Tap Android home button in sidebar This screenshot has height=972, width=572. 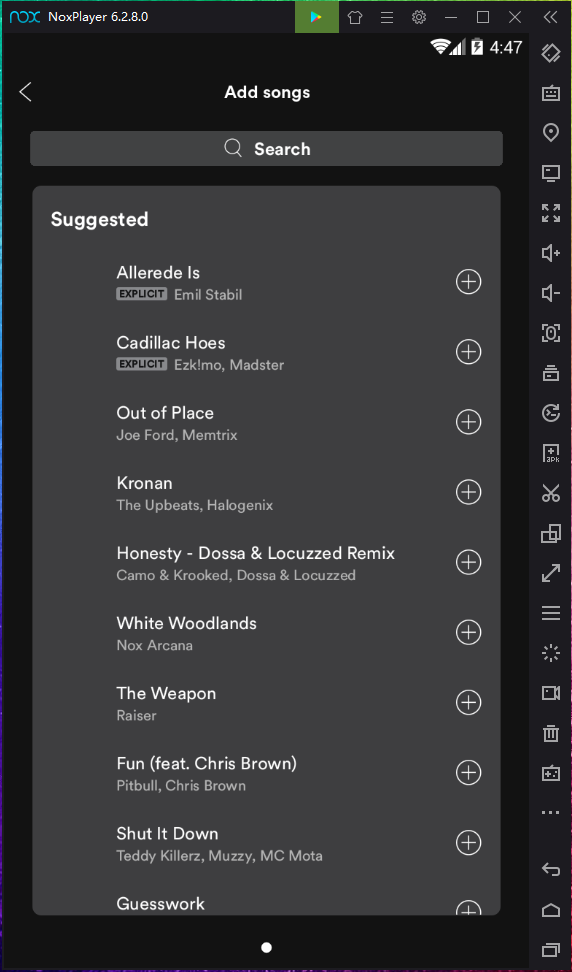[x=550, y=909]
